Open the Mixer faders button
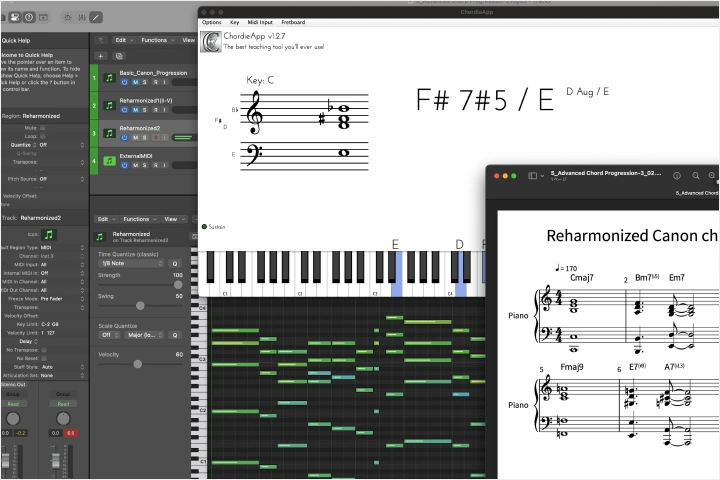The width and height of the screenshot is (720, 480). point(82,17)
